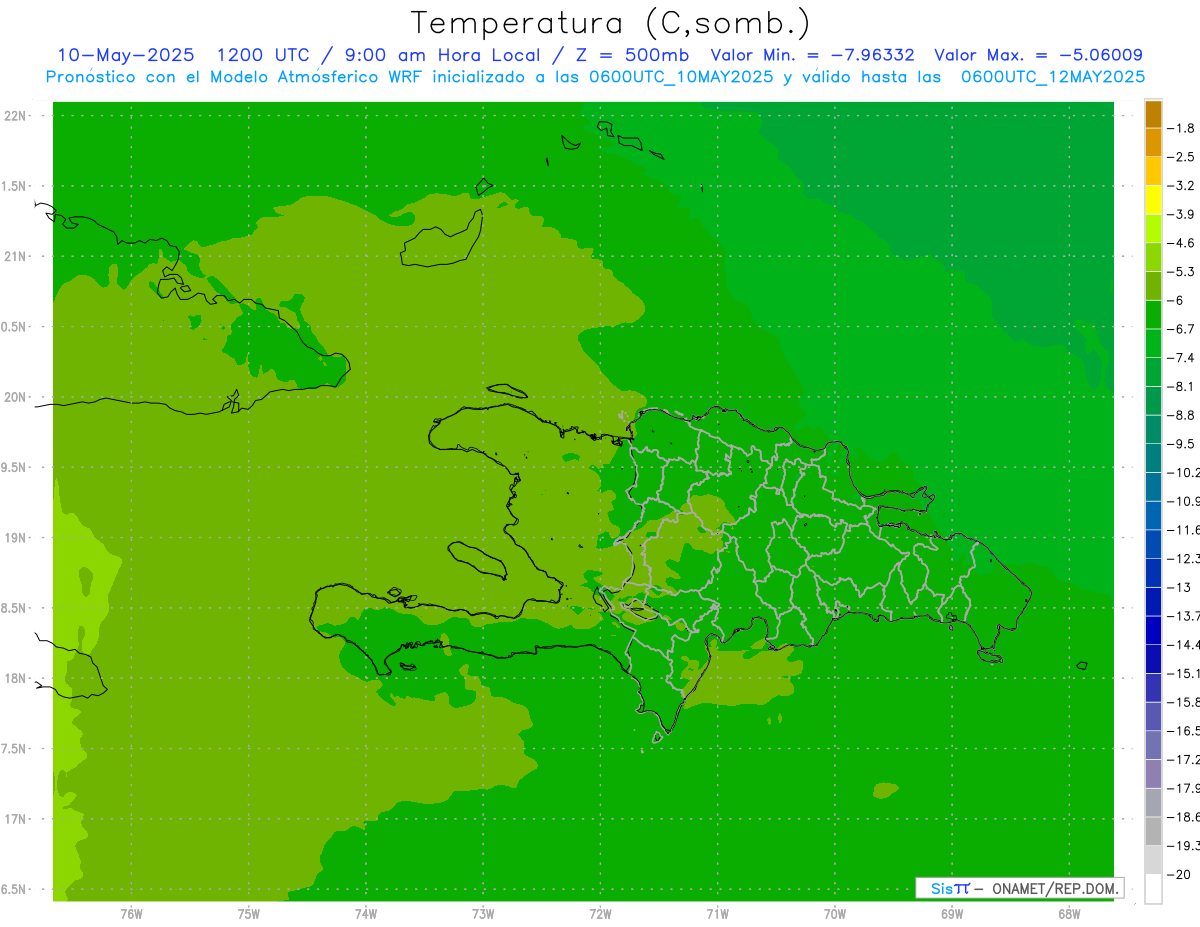The width and height of the screenshot is (1200, 927).
Task: Click the '-15.8' colorbar value
Action: point(1185,702)
